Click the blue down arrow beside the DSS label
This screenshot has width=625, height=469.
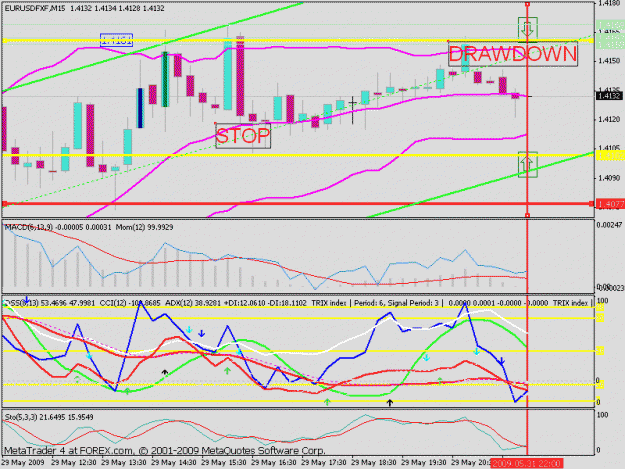[26, 299]
